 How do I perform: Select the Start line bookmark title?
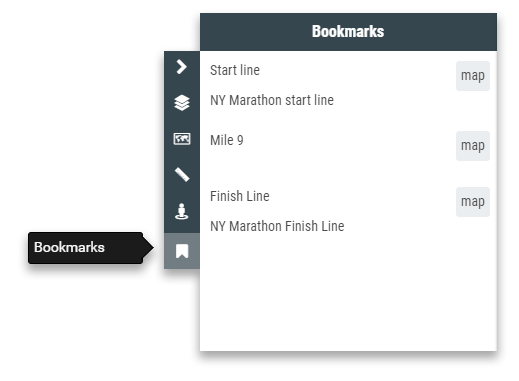[x=235, y=70]
